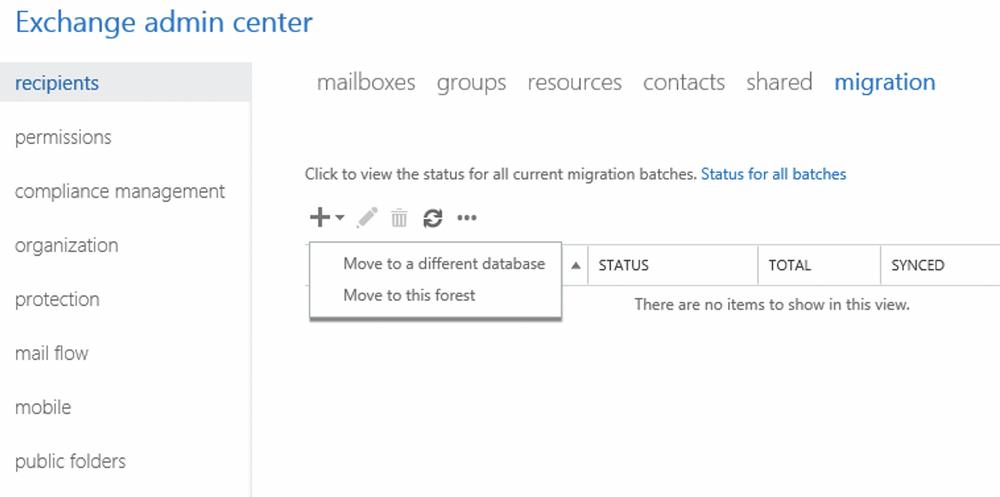
Task: Open the dropdown arrow beside the plus icon
Action: (339, 218)
